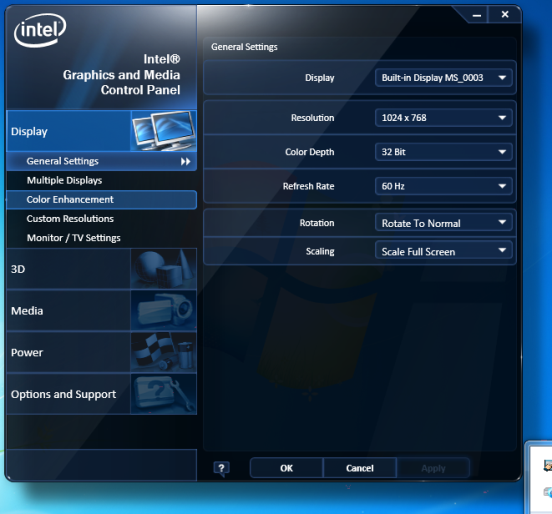The height and width of the screenshot is (514, 552).
Task: Close the Intel control panel window
Action: coord(505,14)
